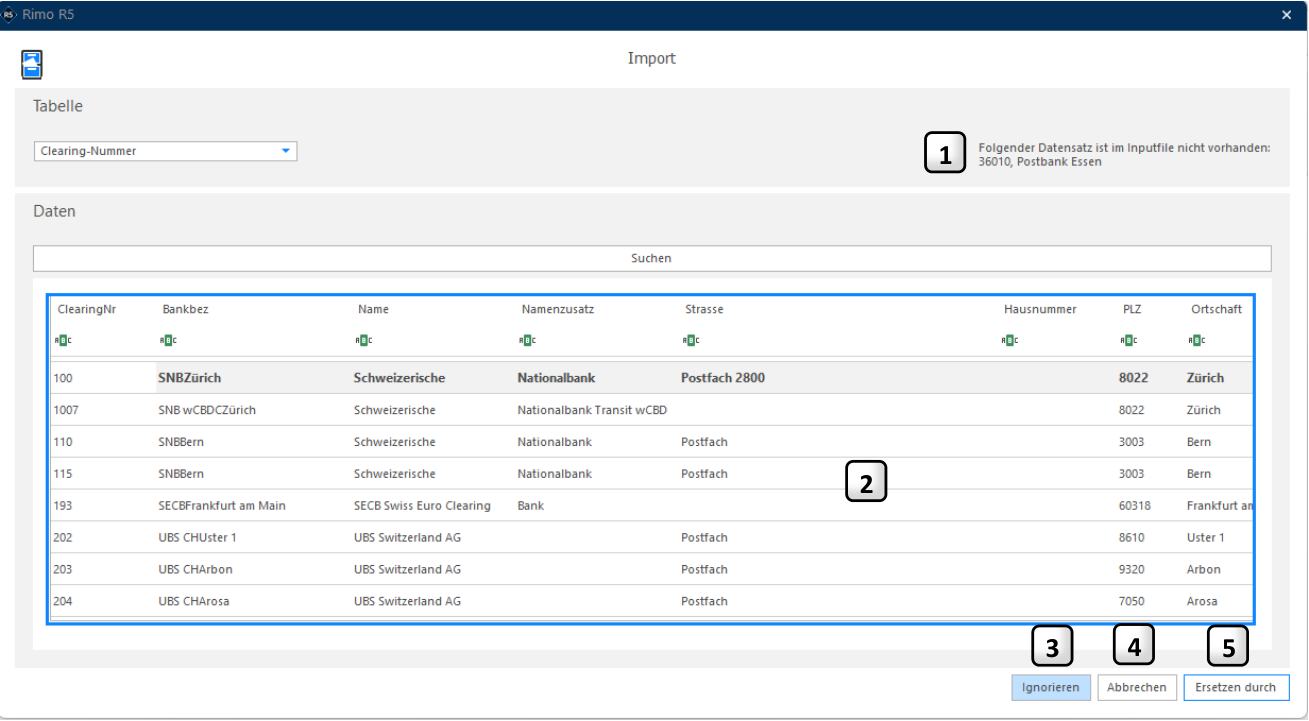Open the filter icon under PLZ column
The width and height of the screenshot is (1309, 721).
[1128, 340]
